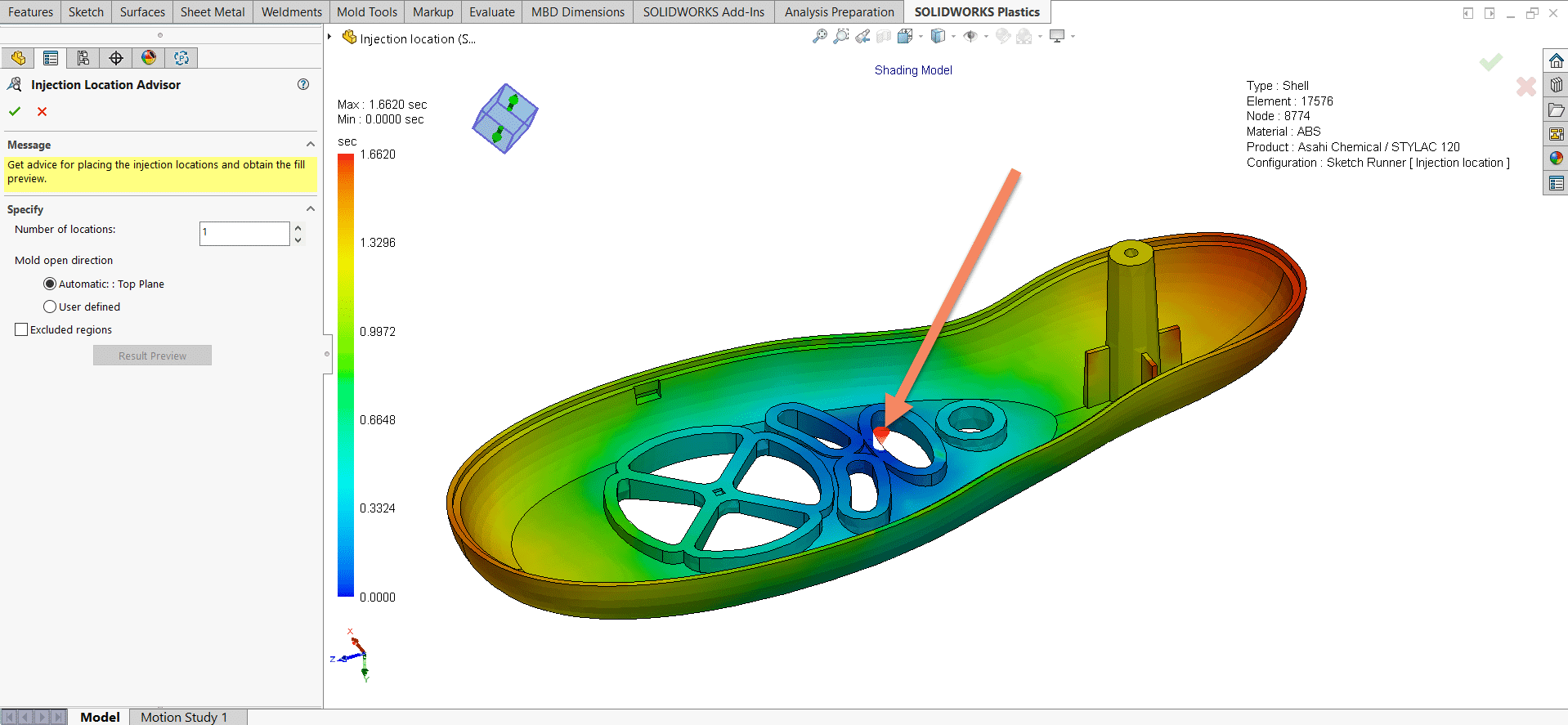The height and width of the screenshot is (725, 1568).
Task: Enable the Excluded regions checkbox
Action: [x=21, y=329]
